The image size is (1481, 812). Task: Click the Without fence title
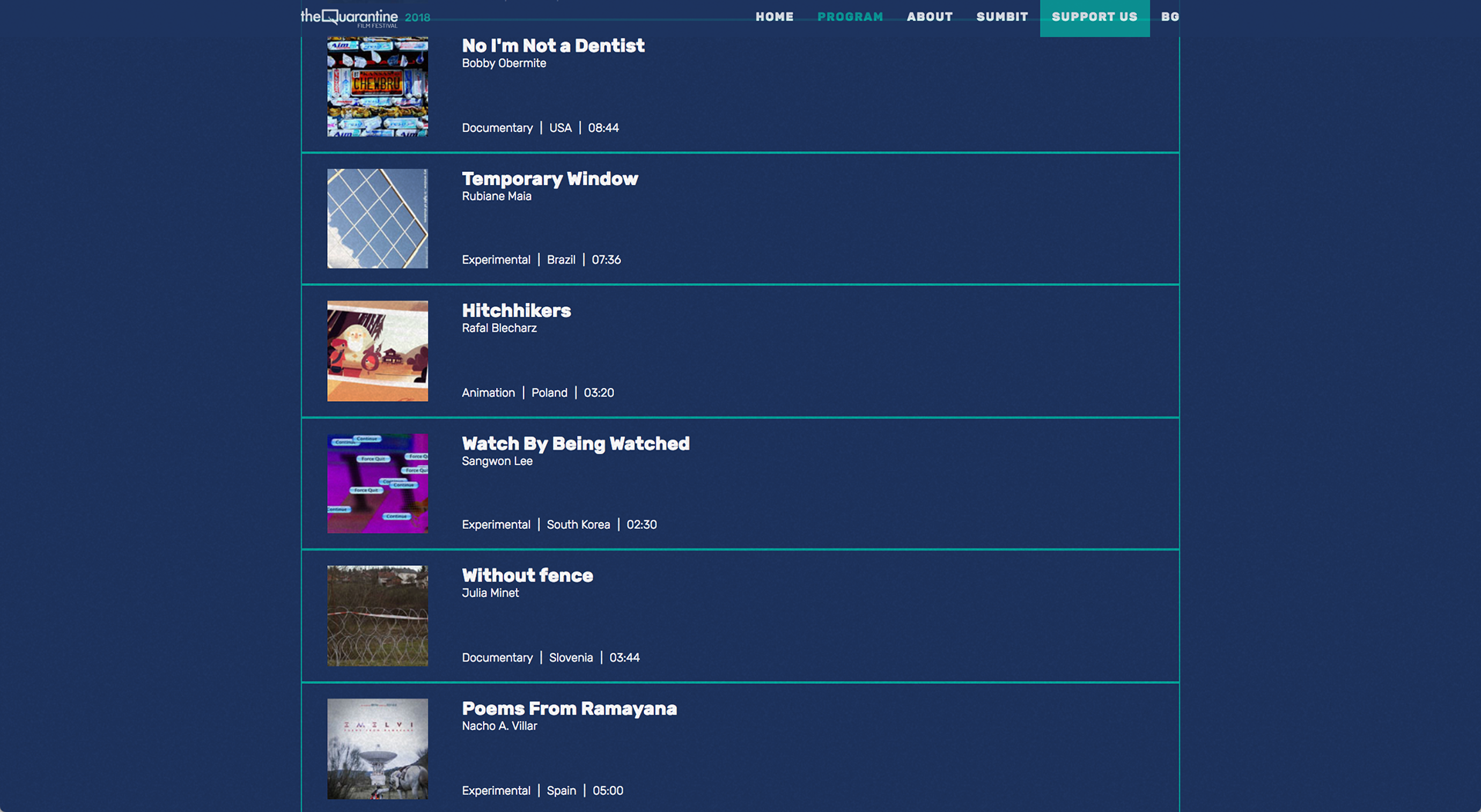pos(528,575)
